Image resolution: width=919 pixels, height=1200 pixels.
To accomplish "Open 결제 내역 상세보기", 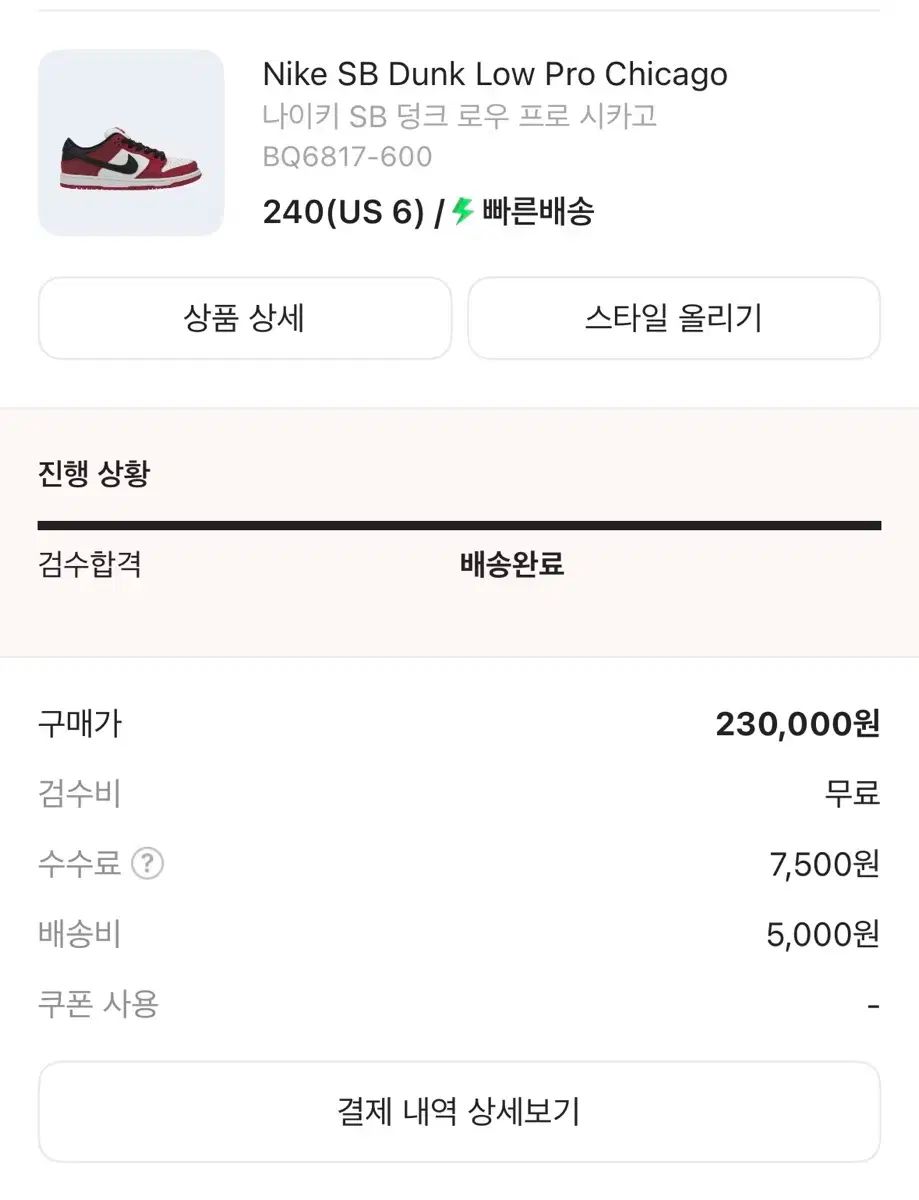I will coord(459,1111).
